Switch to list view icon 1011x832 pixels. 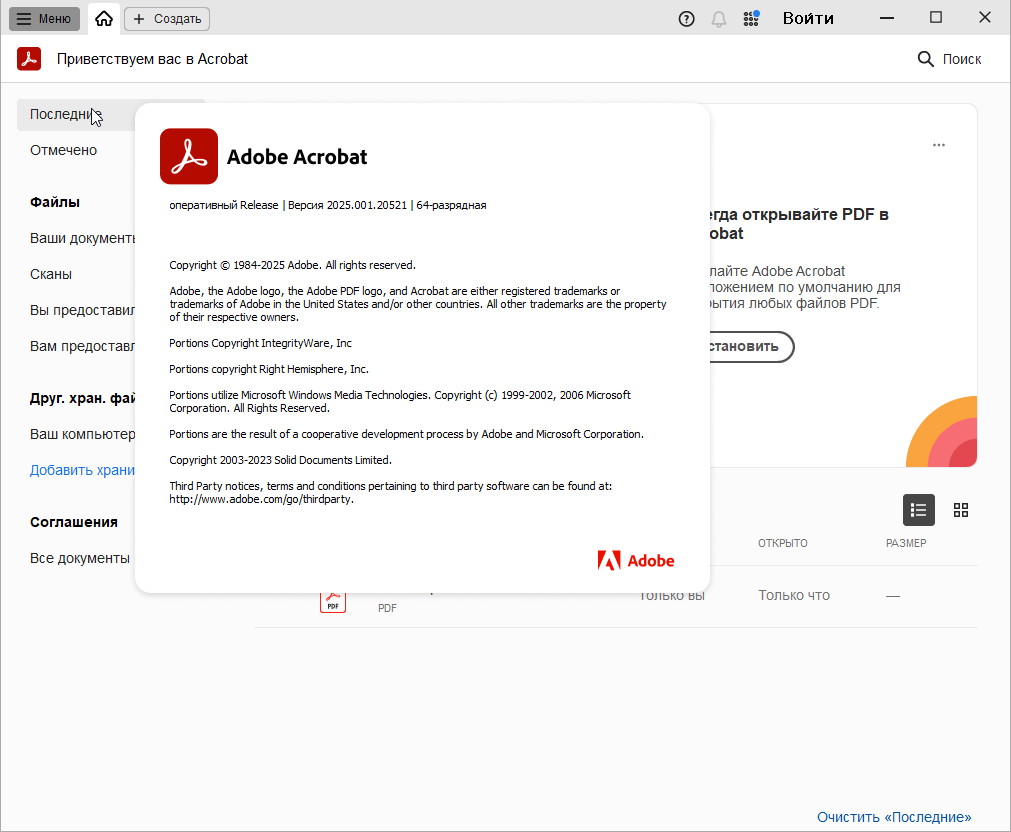pos(919,511)
